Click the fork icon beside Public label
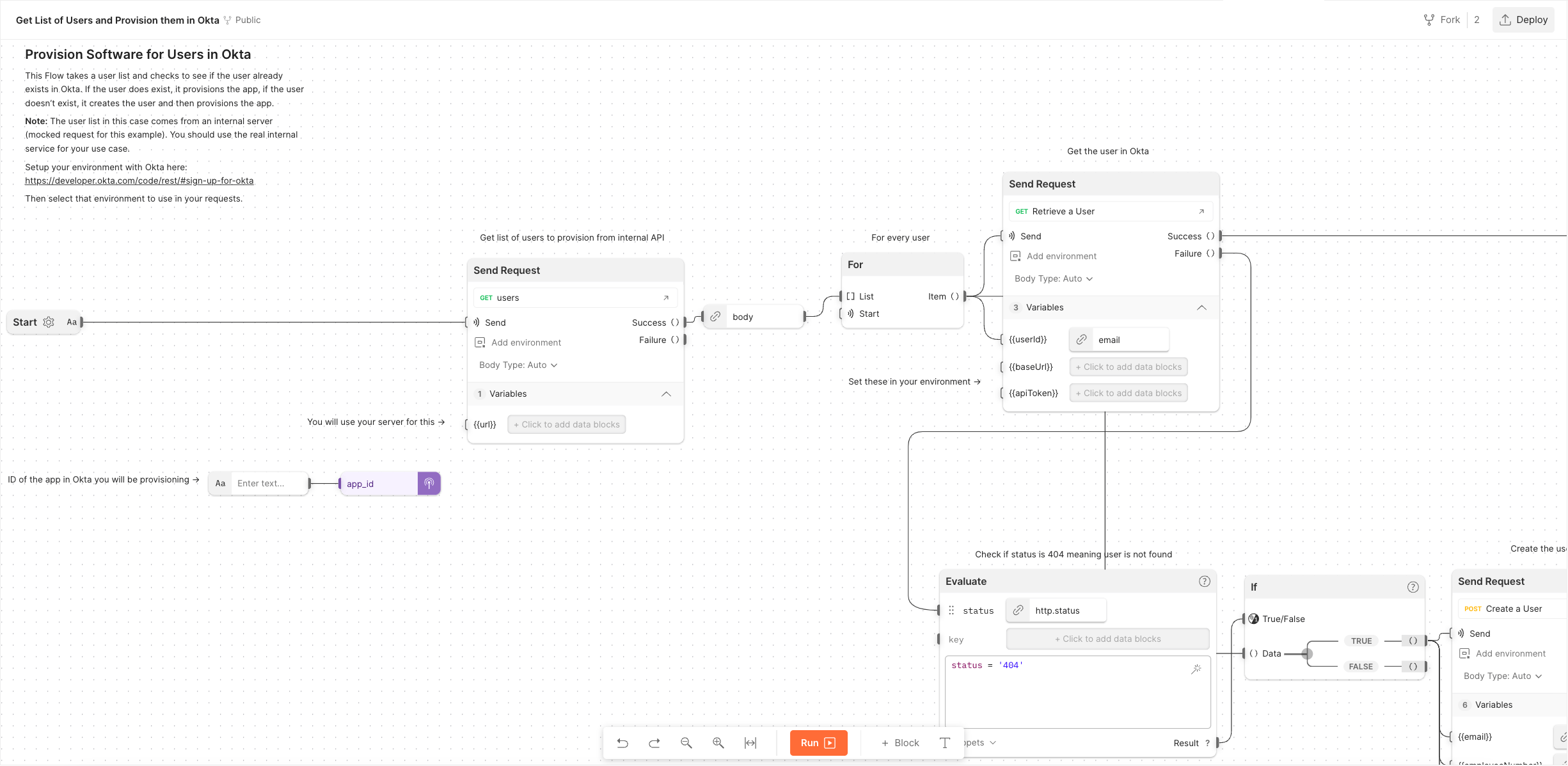Image resolution: width=1568 pixels, height=766 pixels. [x=227, y=20]
